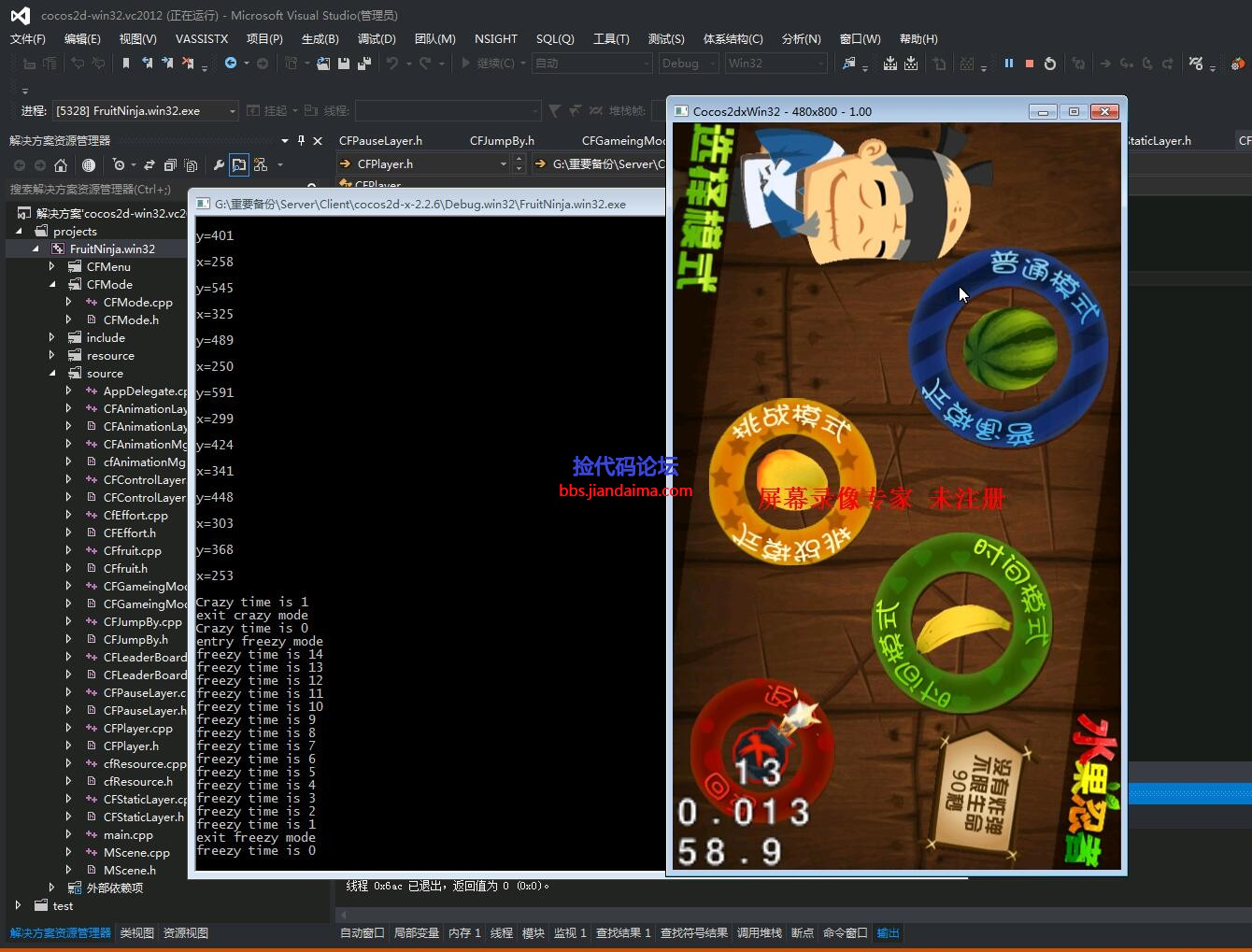Undo last action
1252x952 pixels.
[x=392, y=63]
